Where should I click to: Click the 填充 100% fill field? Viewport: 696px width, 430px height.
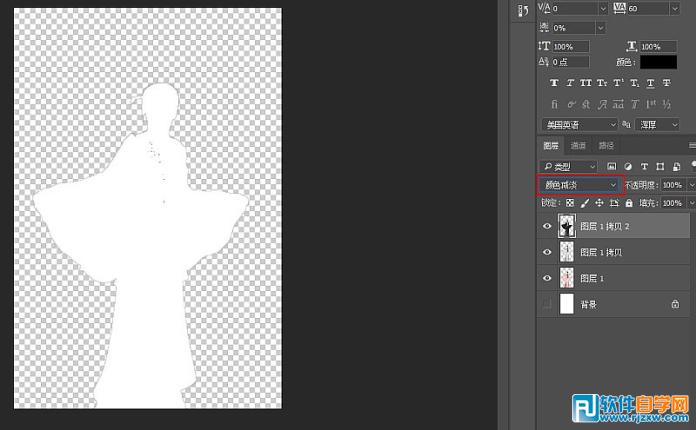tap(673, 203)
